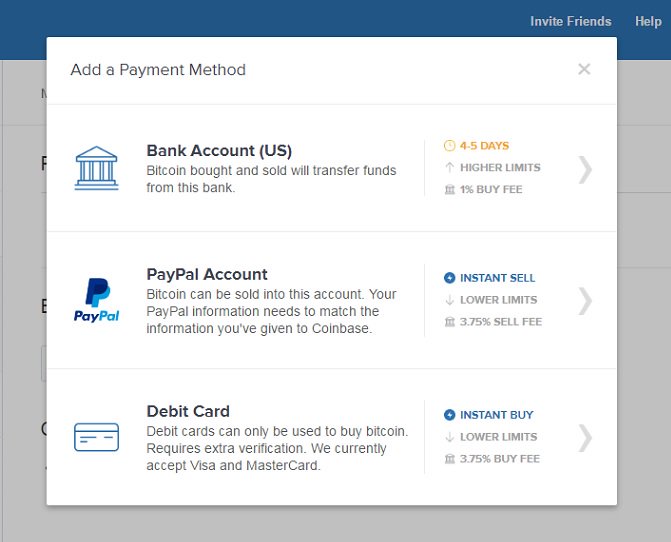Open Bank Account option via right chevron
Image resolution: width=671 pixels, height=542 pixels.
click(x=585, y=170)
